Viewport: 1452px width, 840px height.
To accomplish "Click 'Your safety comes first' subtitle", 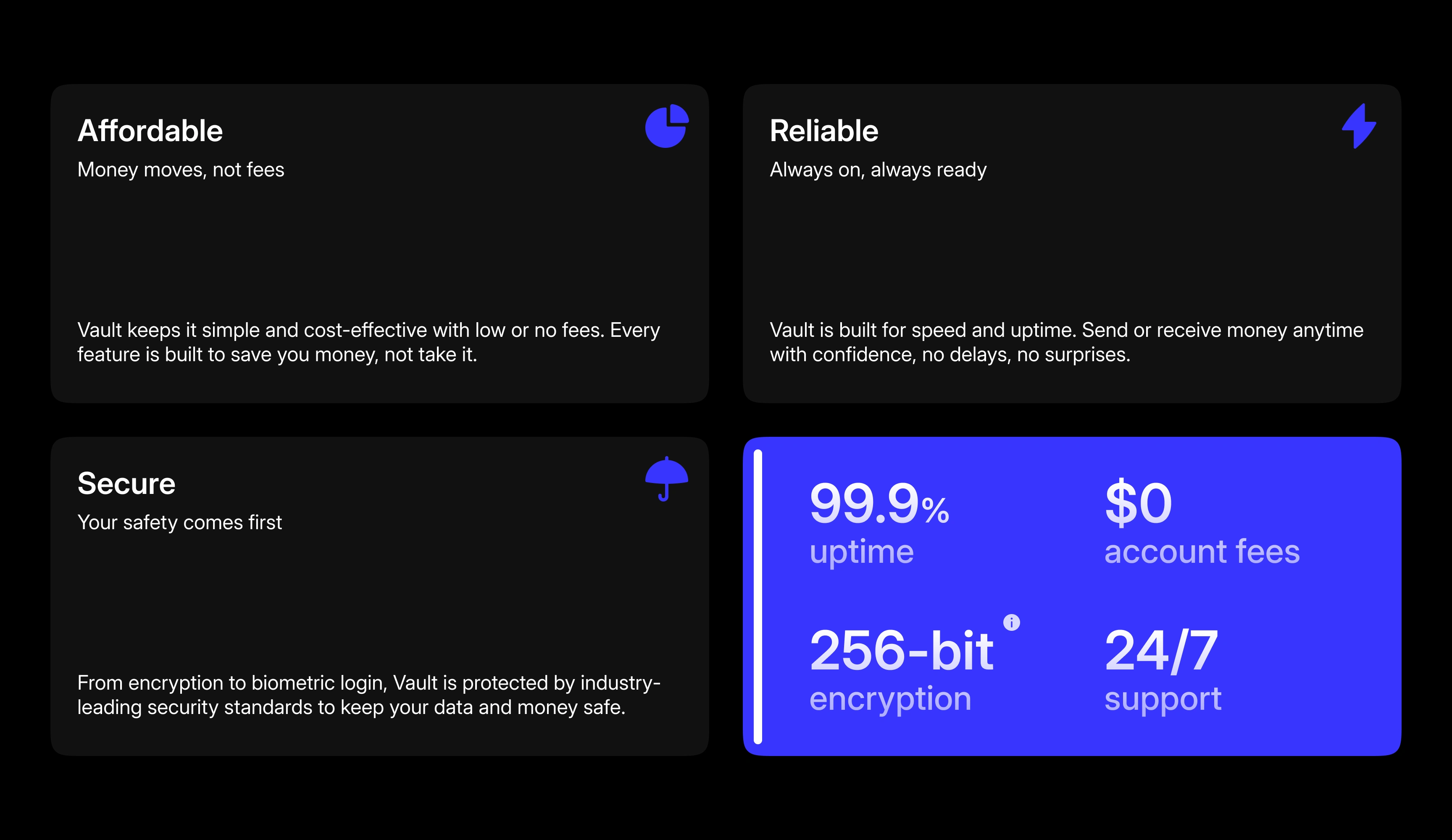I will click(x=180, y=522).
